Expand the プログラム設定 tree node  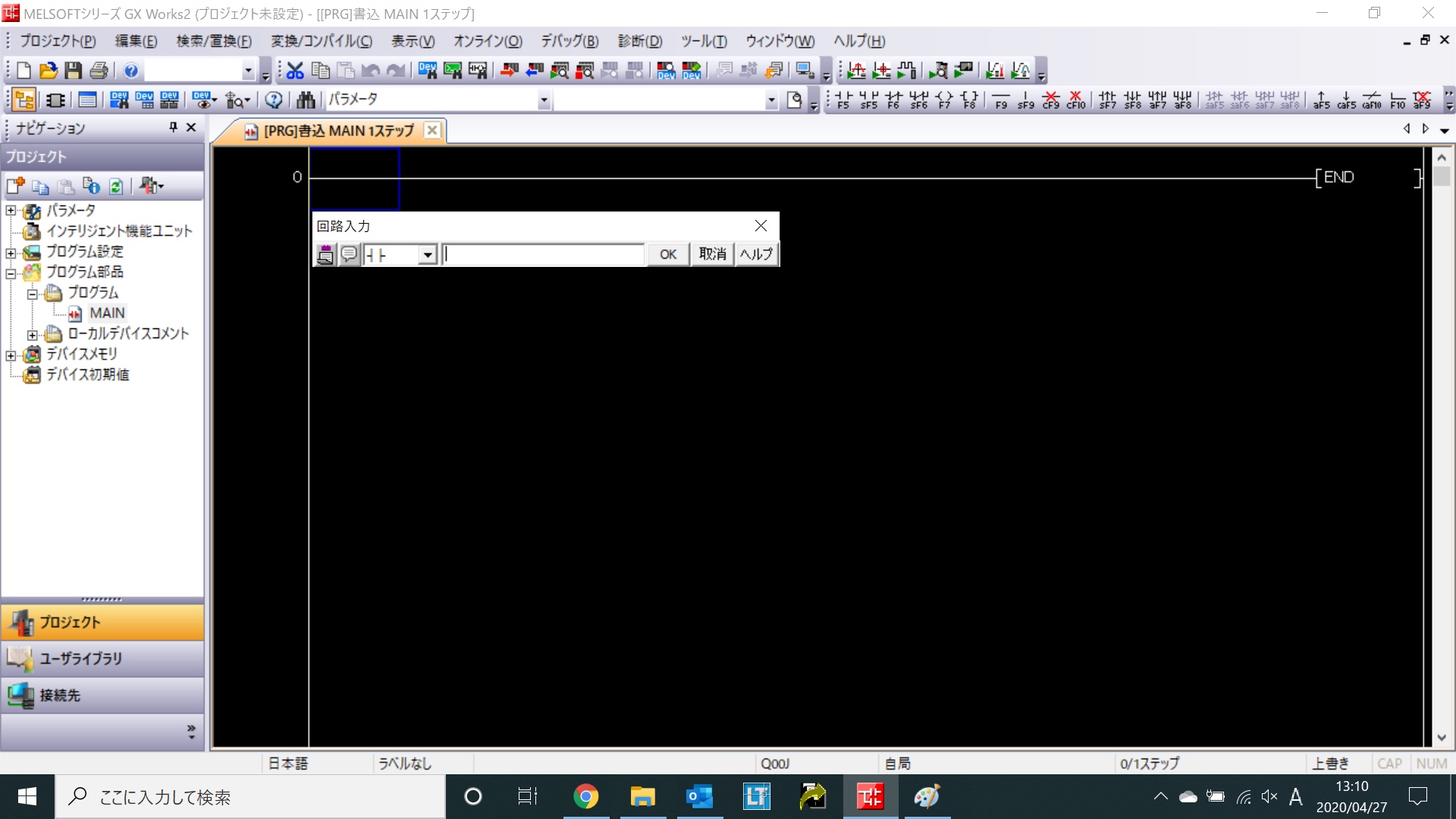tap(11, 252)
